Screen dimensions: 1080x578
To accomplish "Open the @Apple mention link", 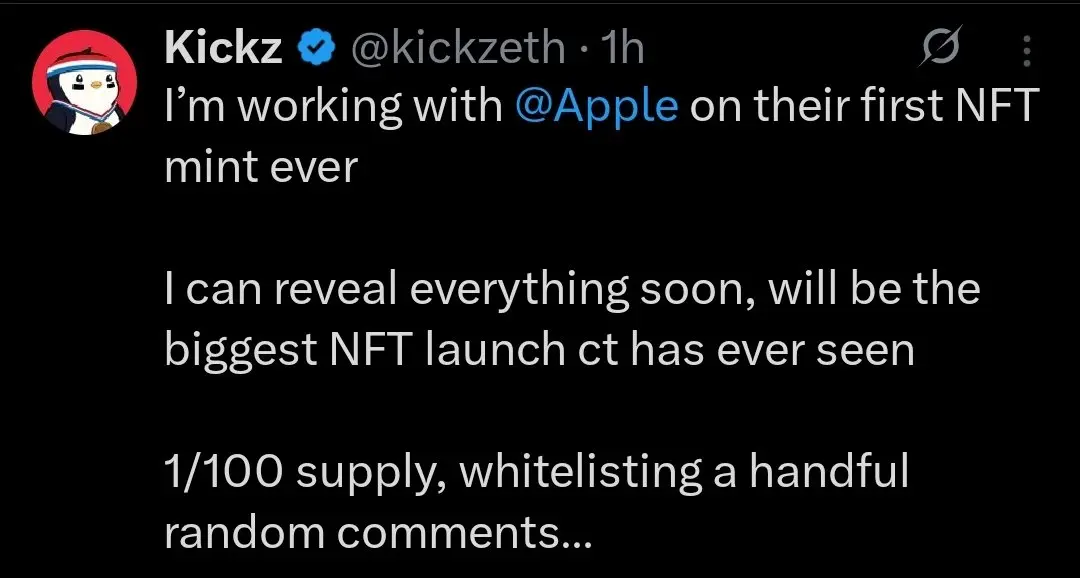I will pyautogui.click(x=597, y=107).
